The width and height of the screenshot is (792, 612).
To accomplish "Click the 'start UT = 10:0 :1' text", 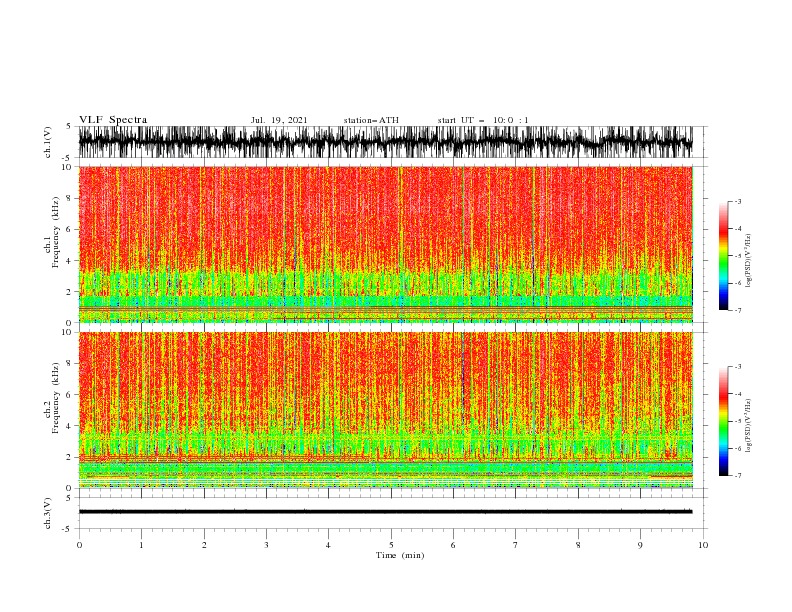I will pyautogui.click(x=483, y=120).
